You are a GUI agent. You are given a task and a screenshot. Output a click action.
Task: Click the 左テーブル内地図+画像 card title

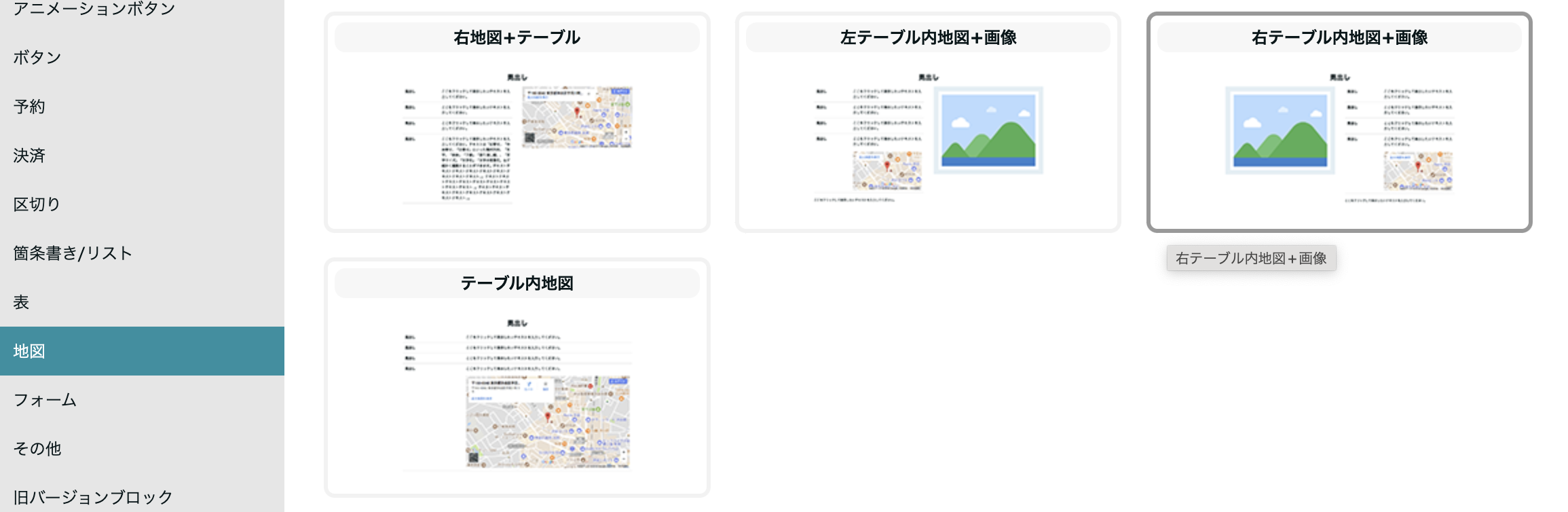[x=928, y=37]
